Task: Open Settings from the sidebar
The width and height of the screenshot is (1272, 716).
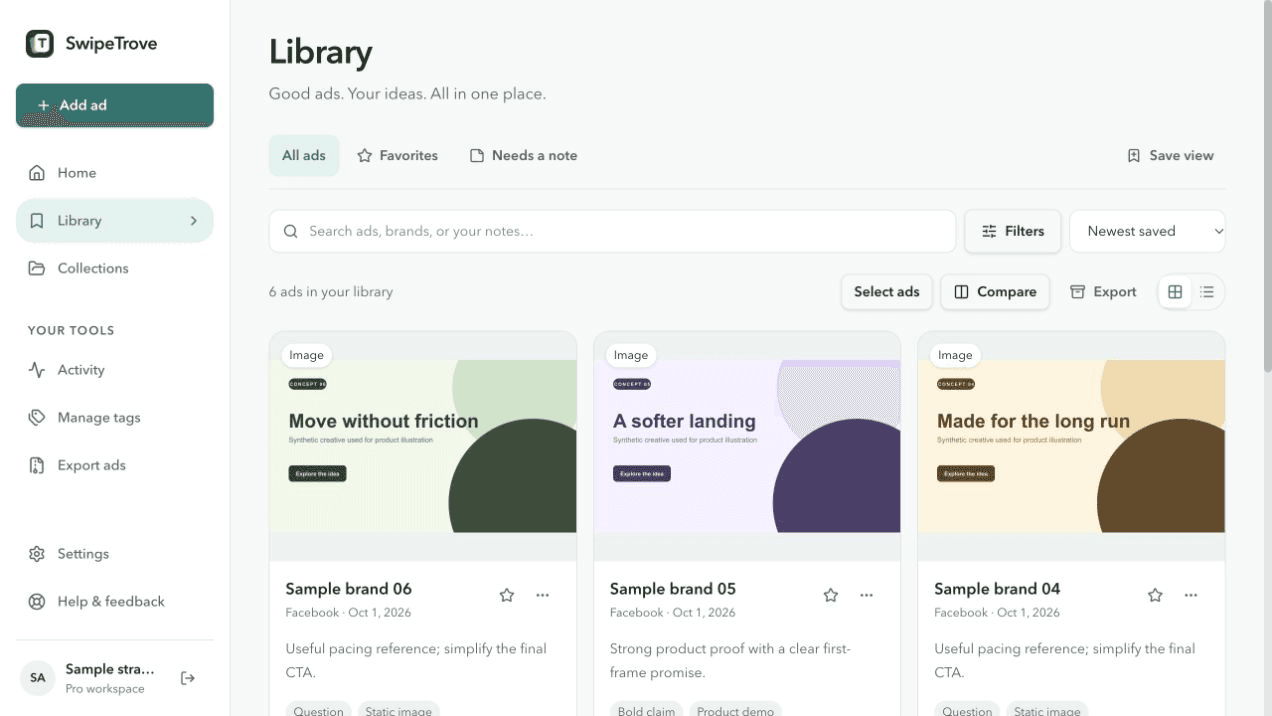Action: [115, 554]
